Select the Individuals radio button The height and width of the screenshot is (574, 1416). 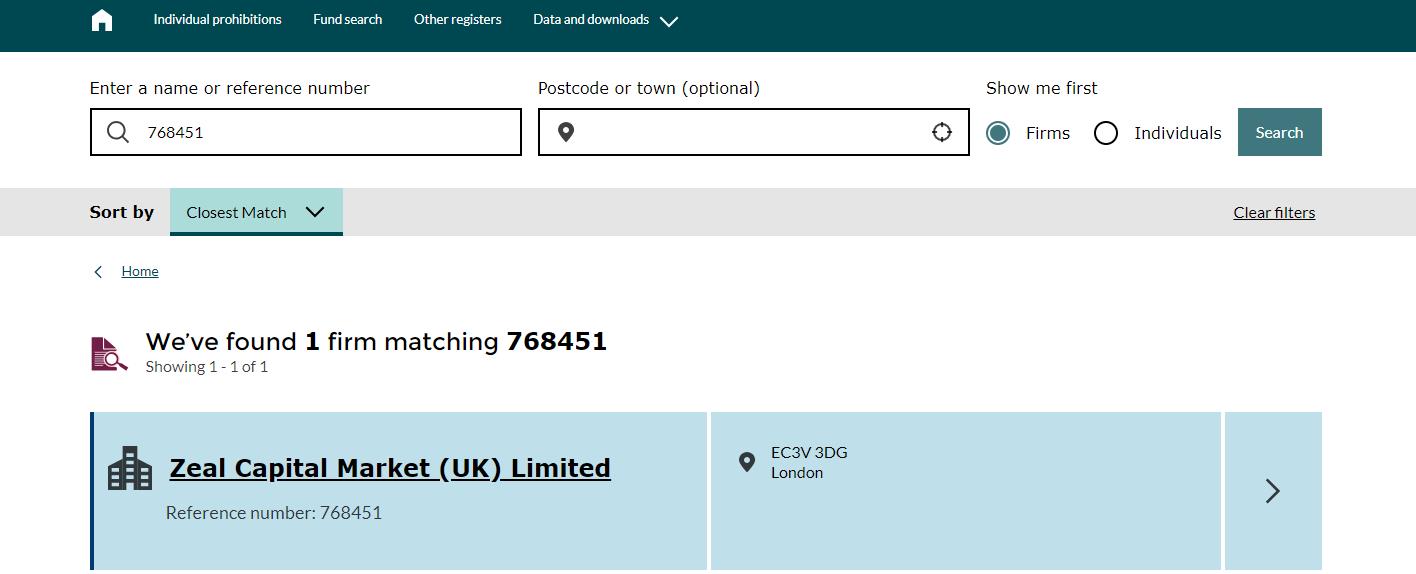(1106, 133)
